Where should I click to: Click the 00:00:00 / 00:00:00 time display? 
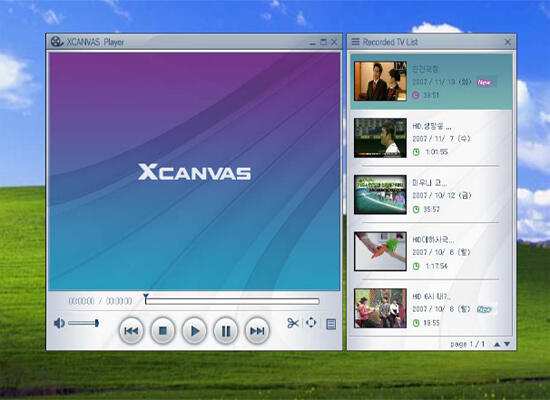pyautogui.click(x=100, y=301)
